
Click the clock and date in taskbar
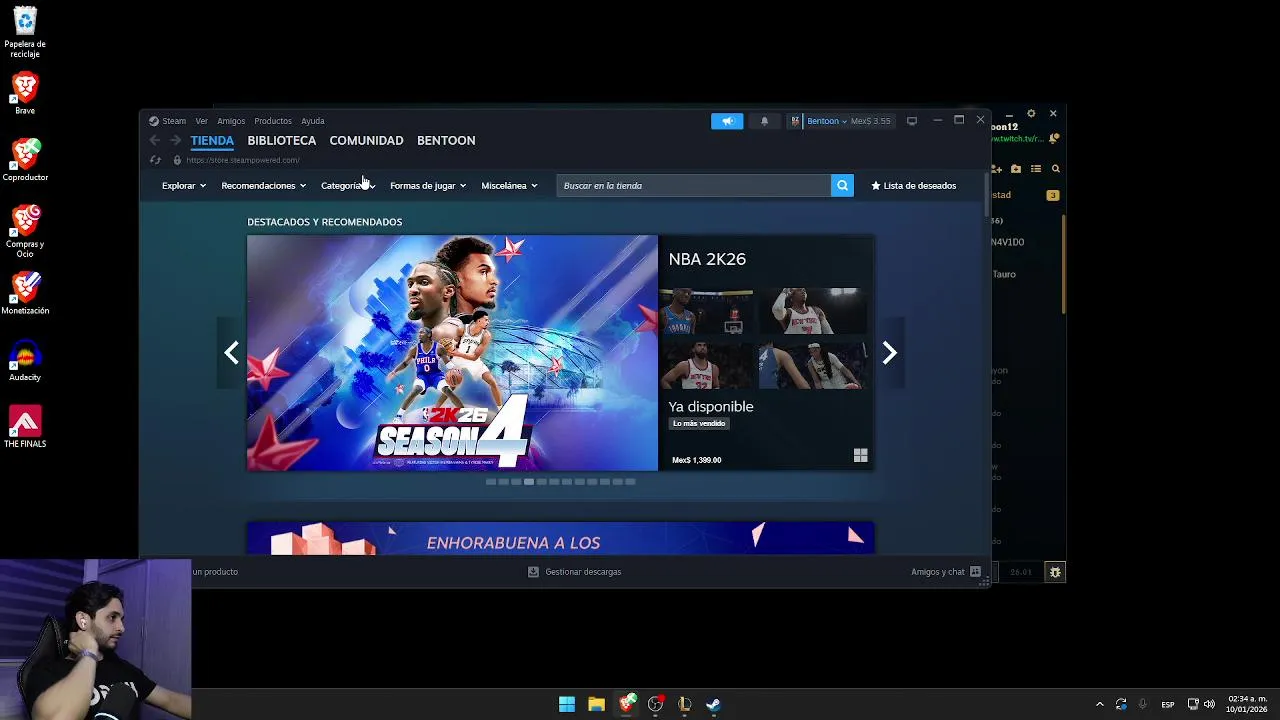click(x=1245, y=704)
